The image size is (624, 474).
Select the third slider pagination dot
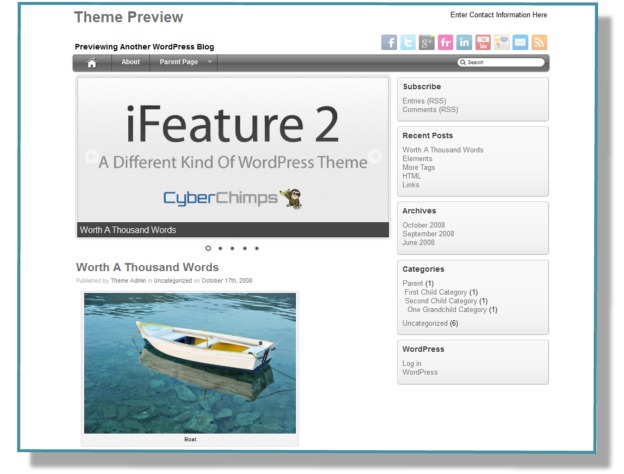(x=232, y=248)
